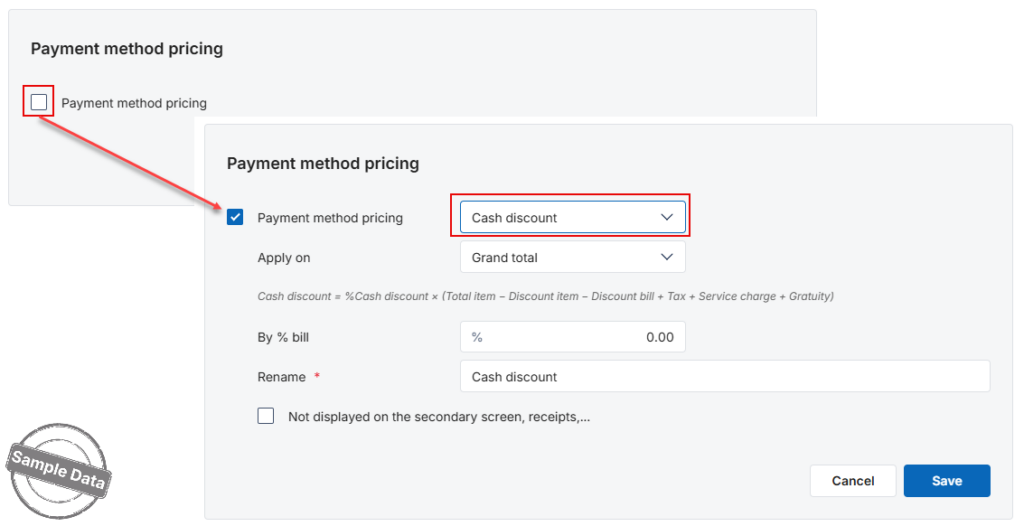Tick 'Not displayed on the secondary screen' checkbox
1024x526 pixels.
[x=266, y=416]
